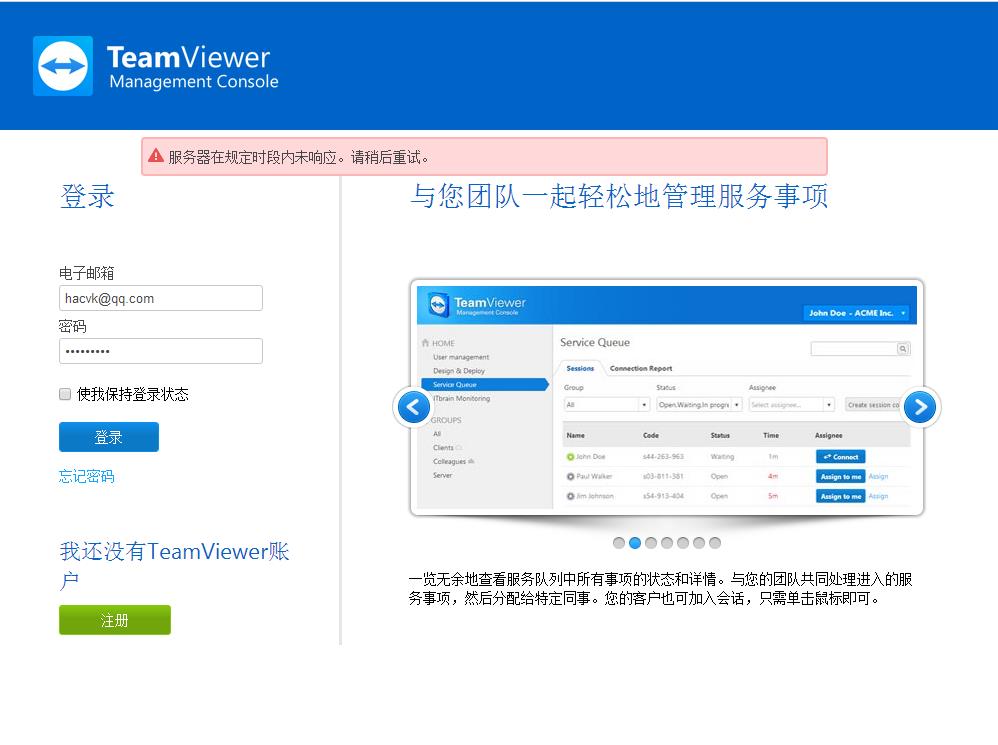Click the description paragraph below the carousel
The height and width of the screenshot is (745, 998).
pos(660,588)
